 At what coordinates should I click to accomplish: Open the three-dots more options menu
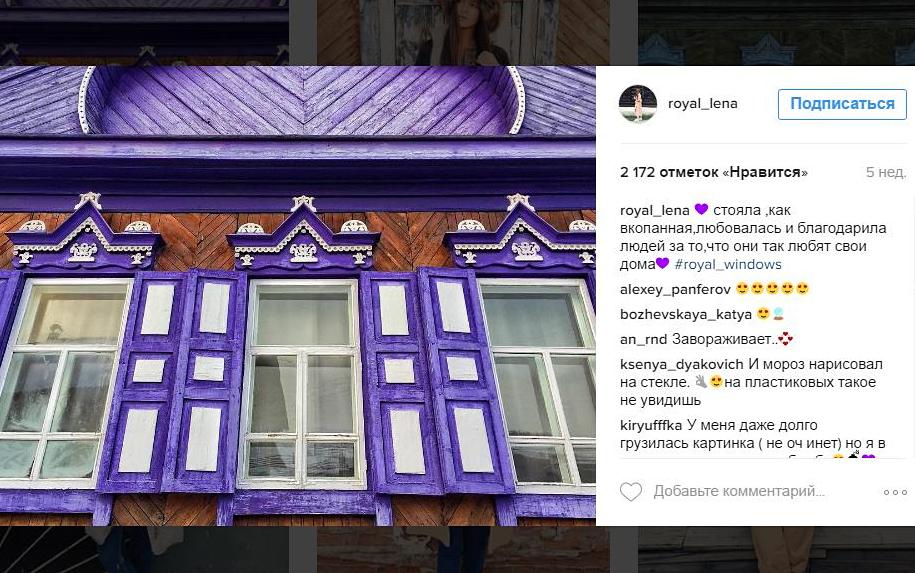point(895,492)
